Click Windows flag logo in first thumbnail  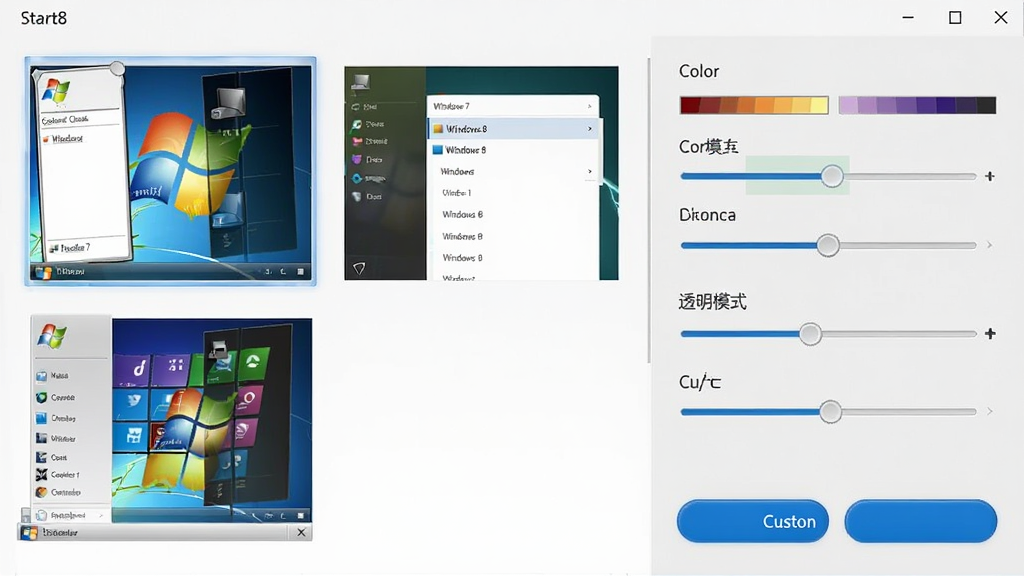click(x=56, y=92)
